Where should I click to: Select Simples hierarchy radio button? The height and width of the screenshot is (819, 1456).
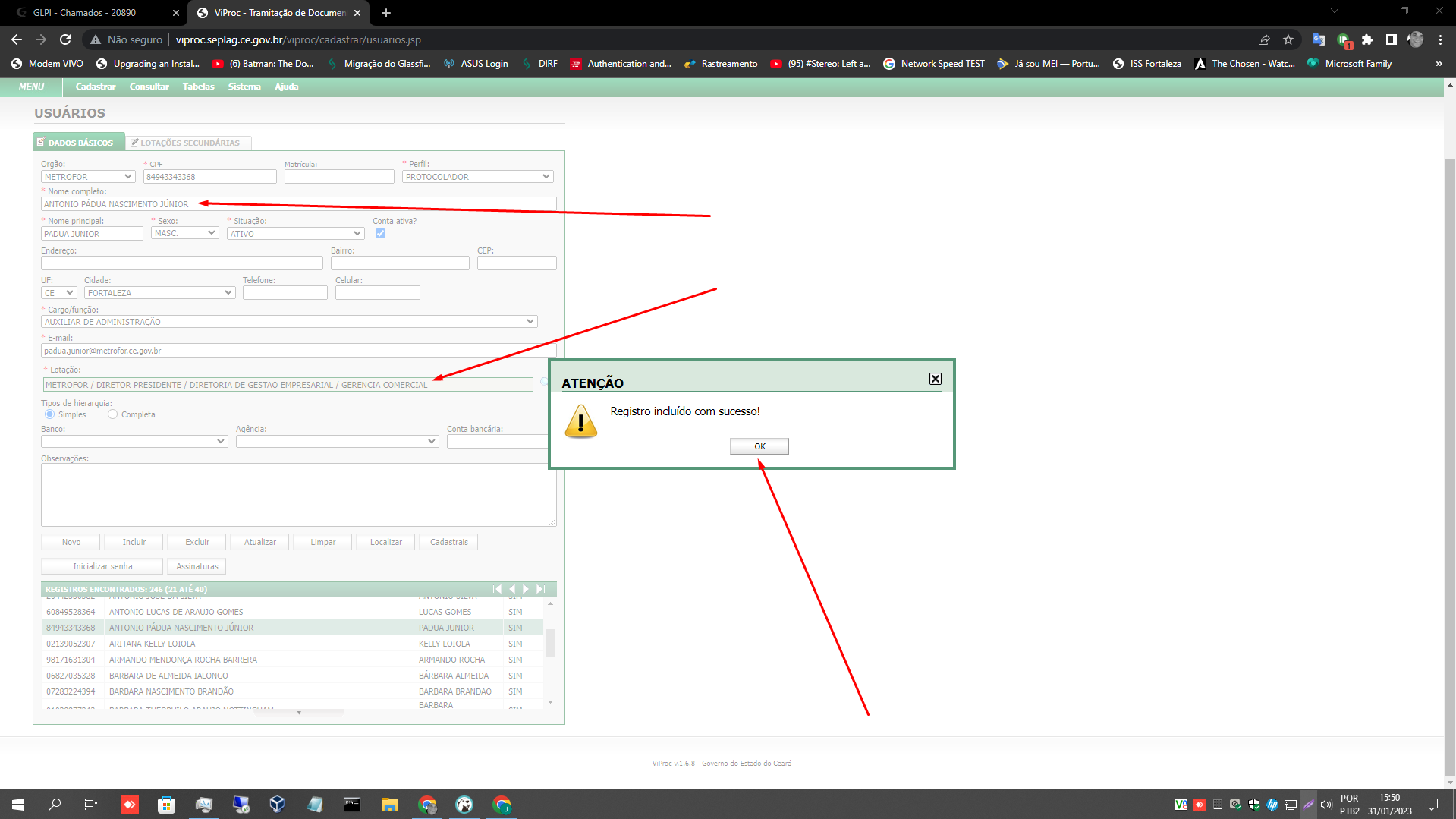pyautogui.click(x=49, y=414)
